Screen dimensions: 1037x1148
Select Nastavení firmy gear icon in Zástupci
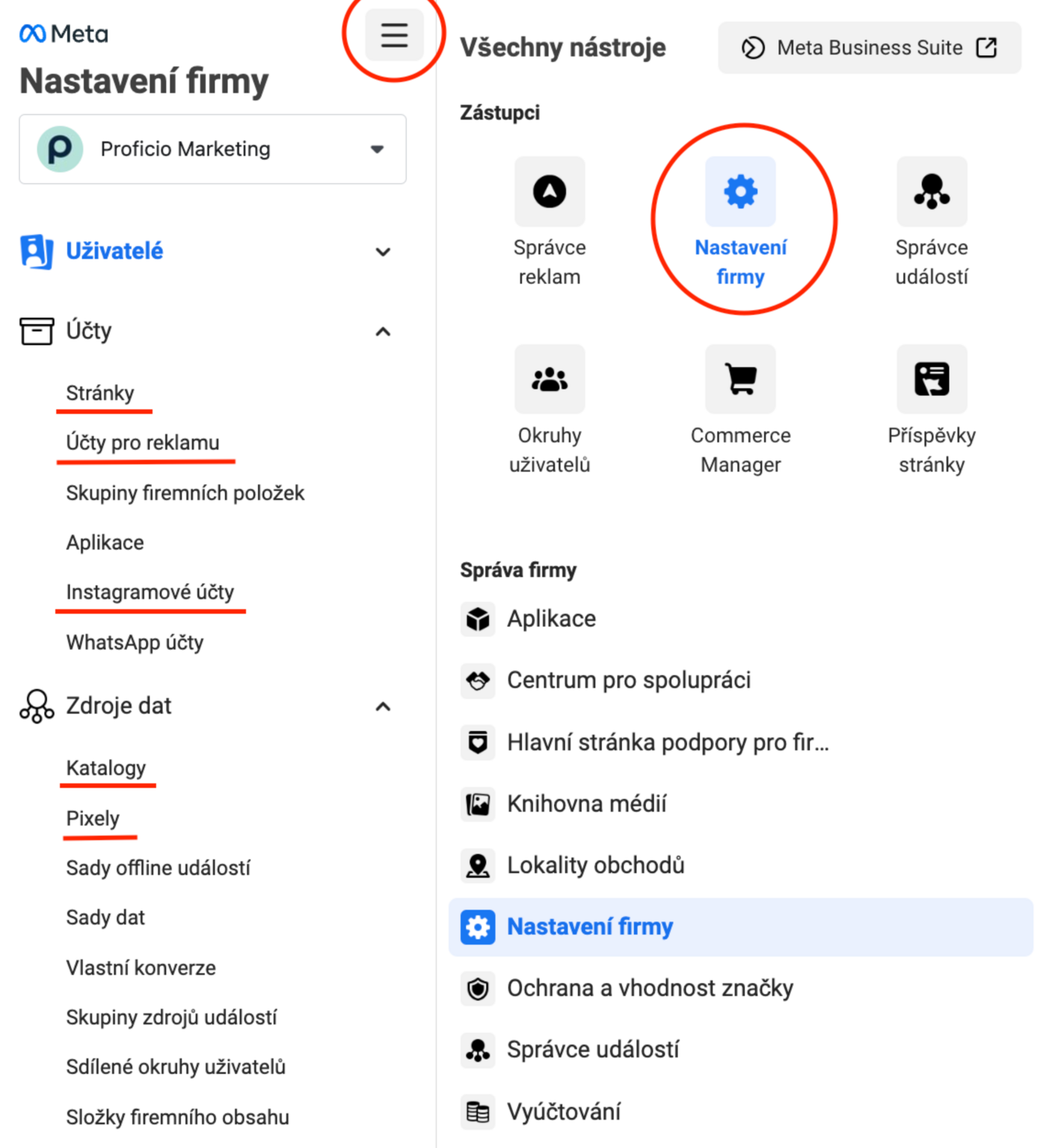click(740, 191)
